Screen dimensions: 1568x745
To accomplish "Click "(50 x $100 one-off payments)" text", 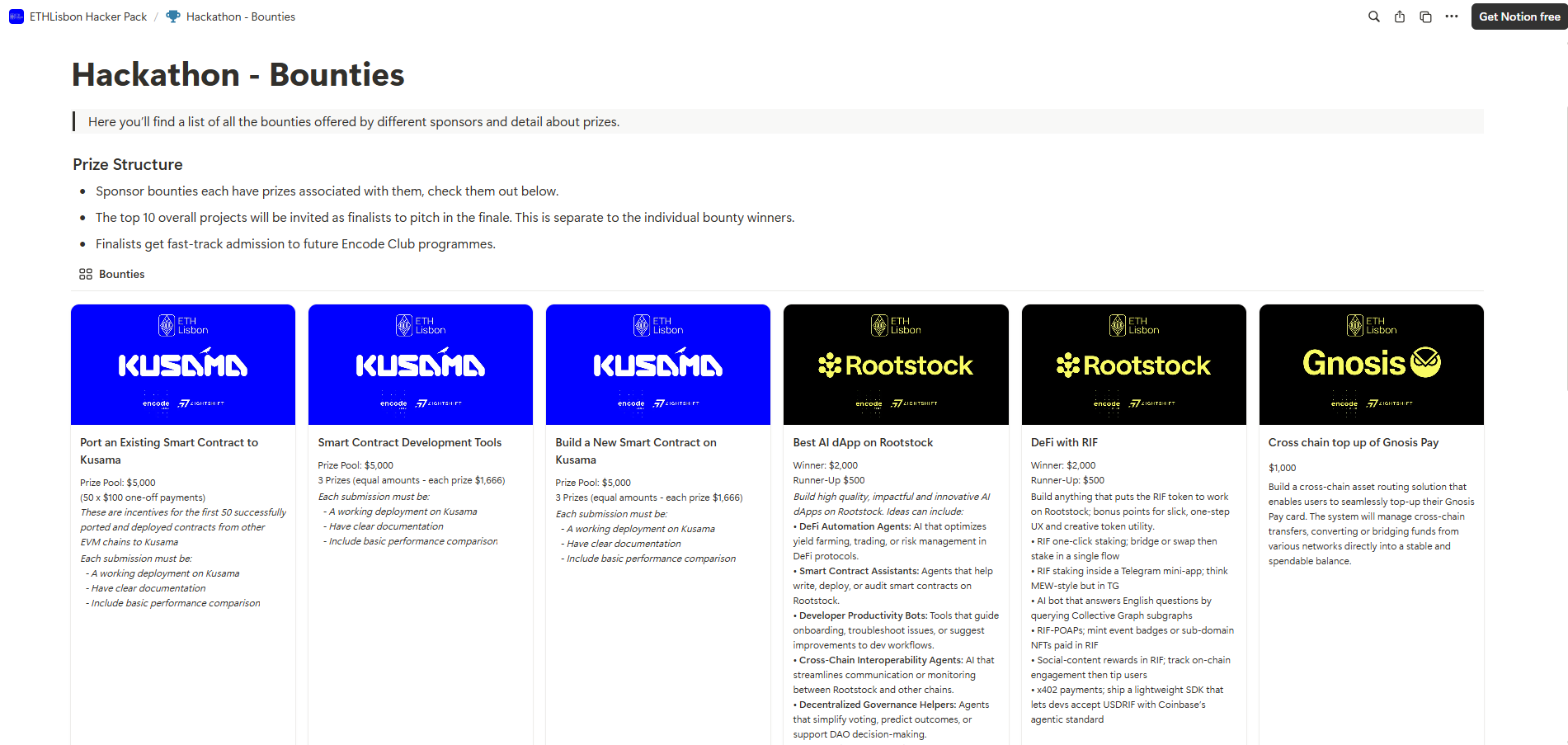I will (x=143, y=497).
